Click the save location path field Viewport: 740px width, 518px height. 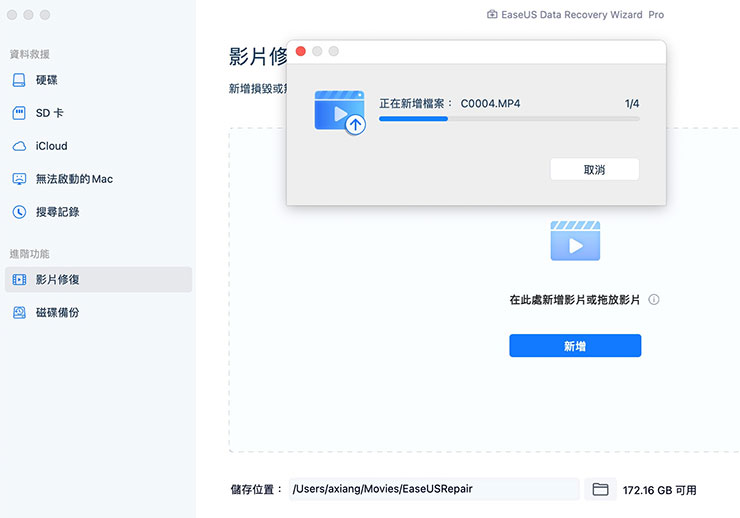(434, 489)
